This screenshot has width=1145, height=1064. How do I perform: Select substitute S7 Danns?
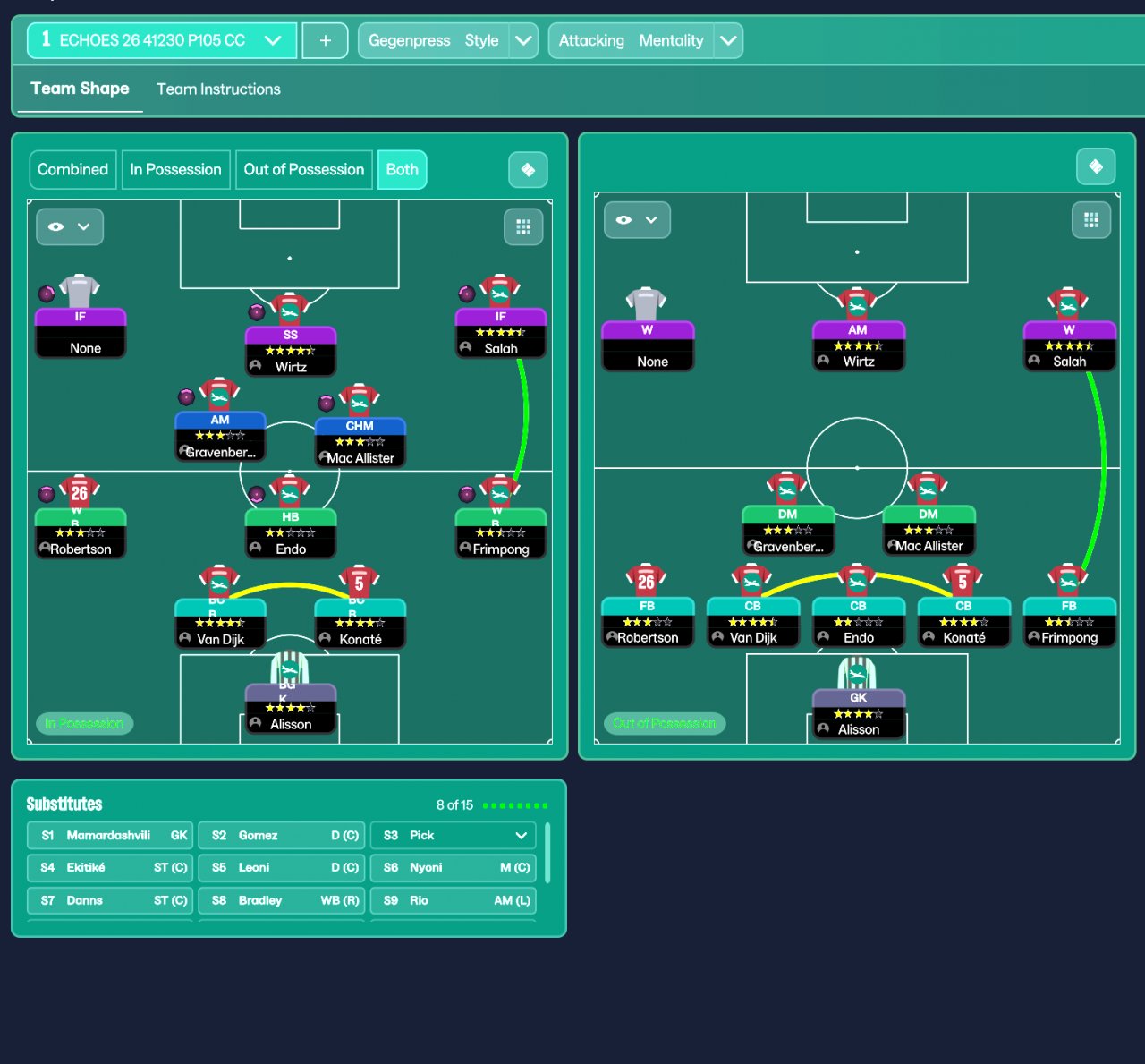(x=110, y=901)
